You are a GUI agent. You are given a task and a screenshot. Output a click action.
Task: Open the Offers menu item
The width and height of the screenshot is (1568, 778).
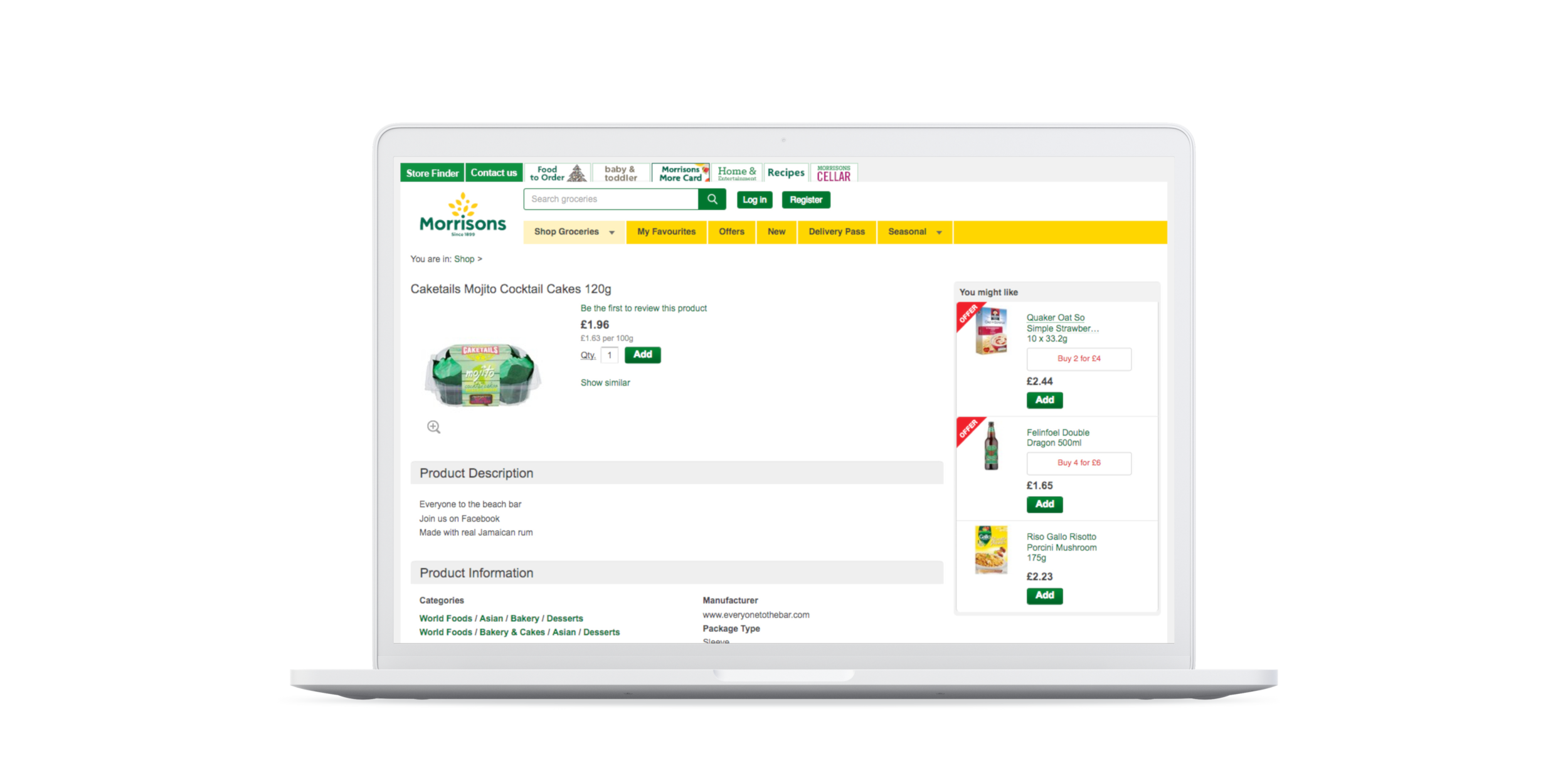[x=731, y=232]
